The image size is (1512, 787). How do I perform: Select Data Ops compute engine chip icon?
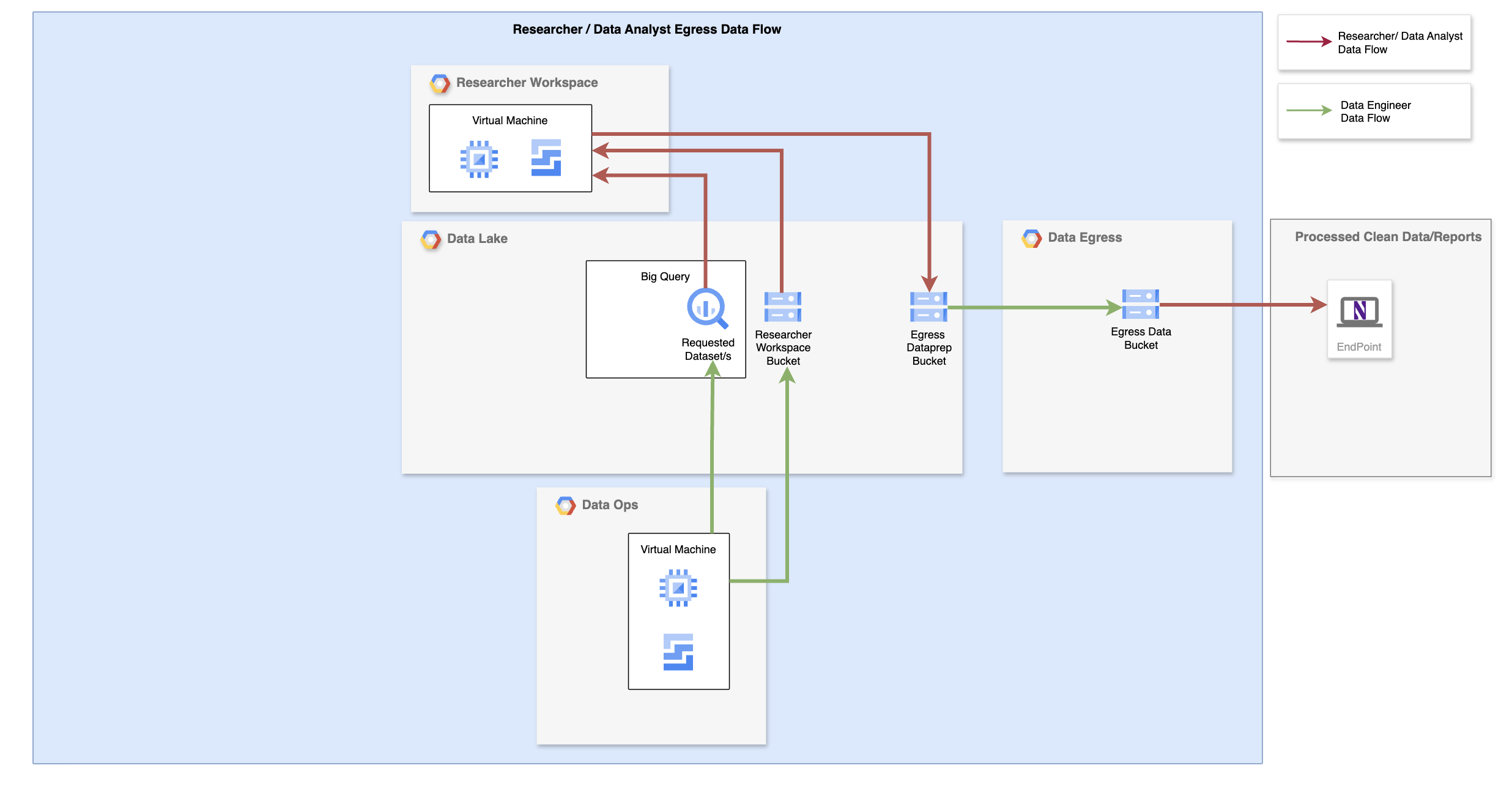tap(678, 588)
